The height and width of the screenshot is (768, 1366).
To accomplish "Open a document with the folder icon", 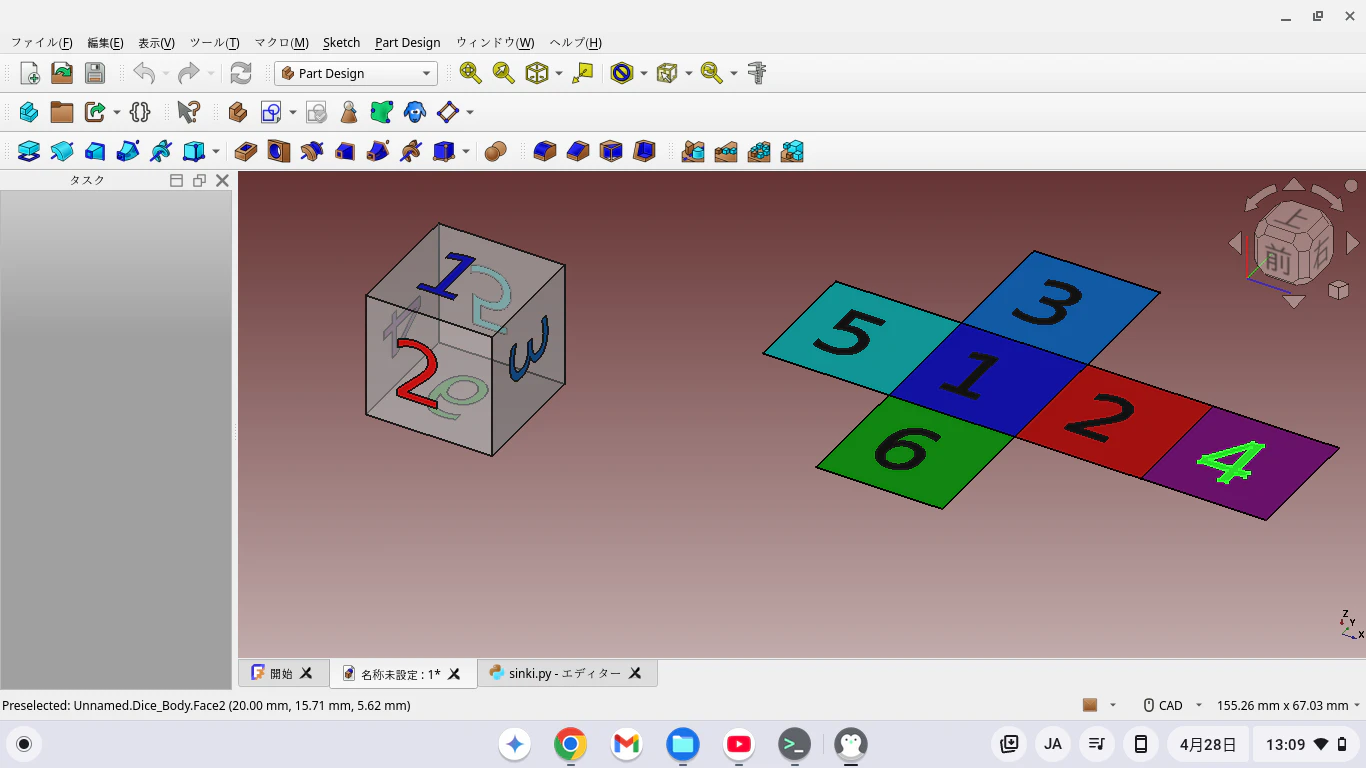I will 62,73.
